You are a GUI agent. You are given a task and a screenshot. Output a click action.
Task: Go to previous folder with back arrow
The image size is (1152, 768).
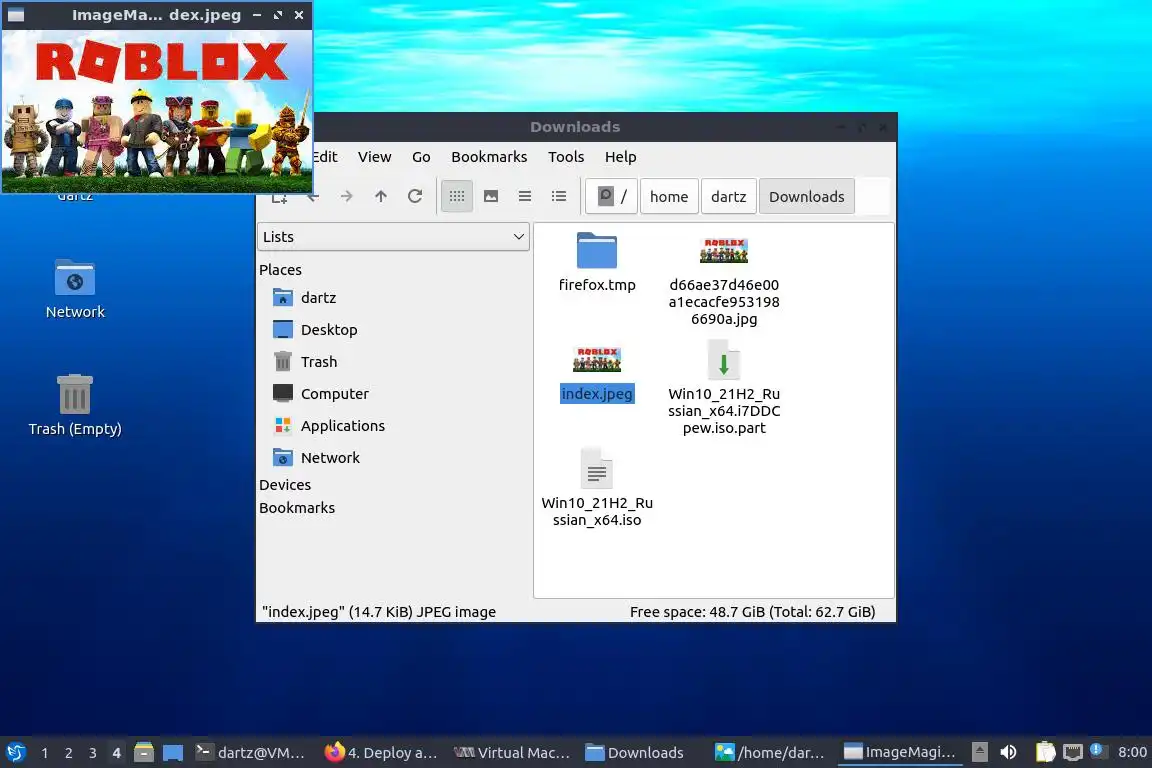click(x=314, y=196)
